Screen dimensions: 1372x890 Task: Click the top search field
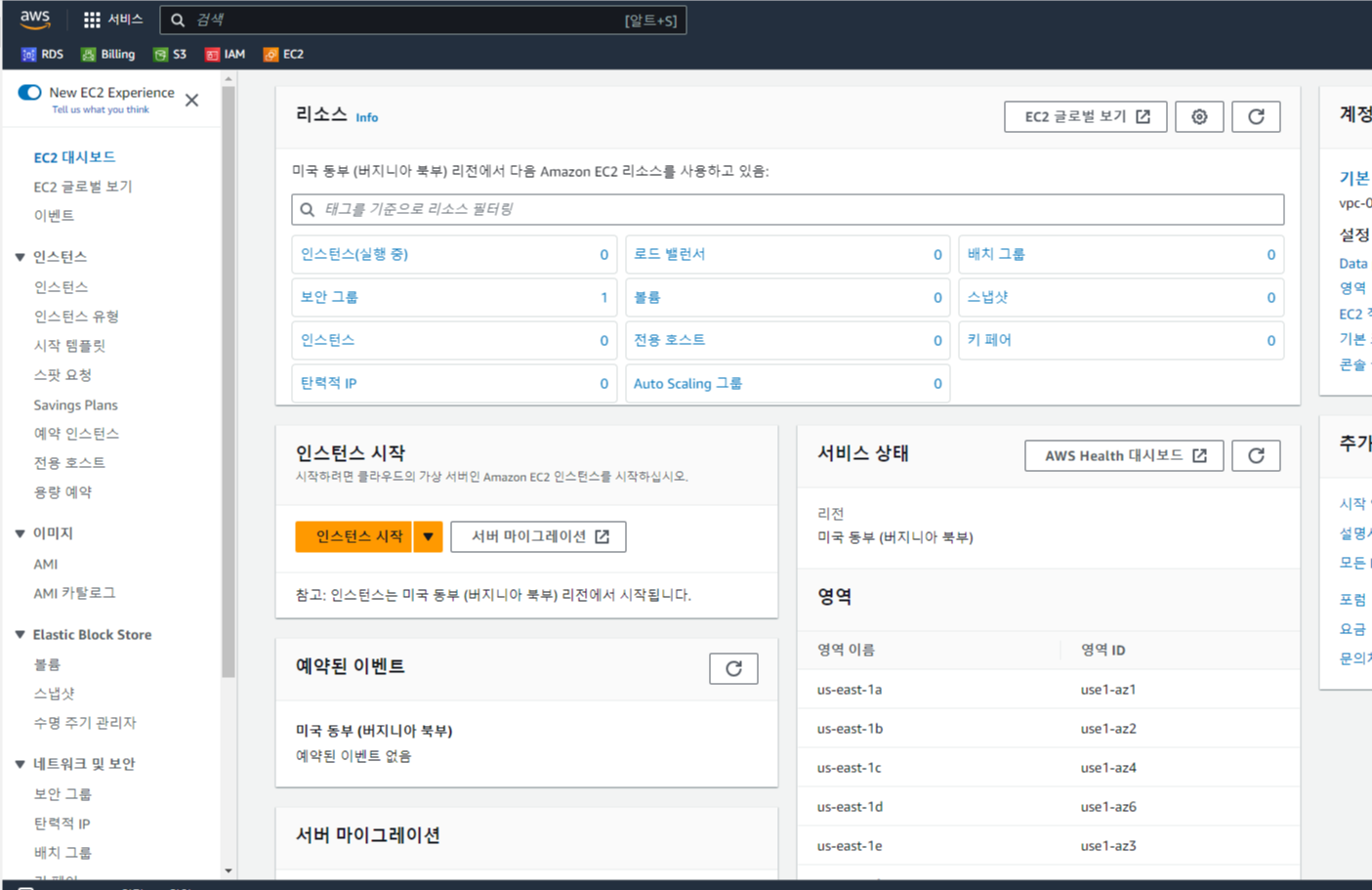tap(423, 20)
